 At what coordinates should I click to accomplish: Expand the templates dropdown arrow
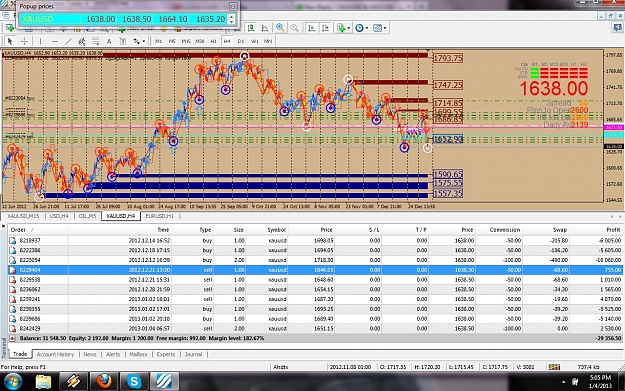pos(385,28)
